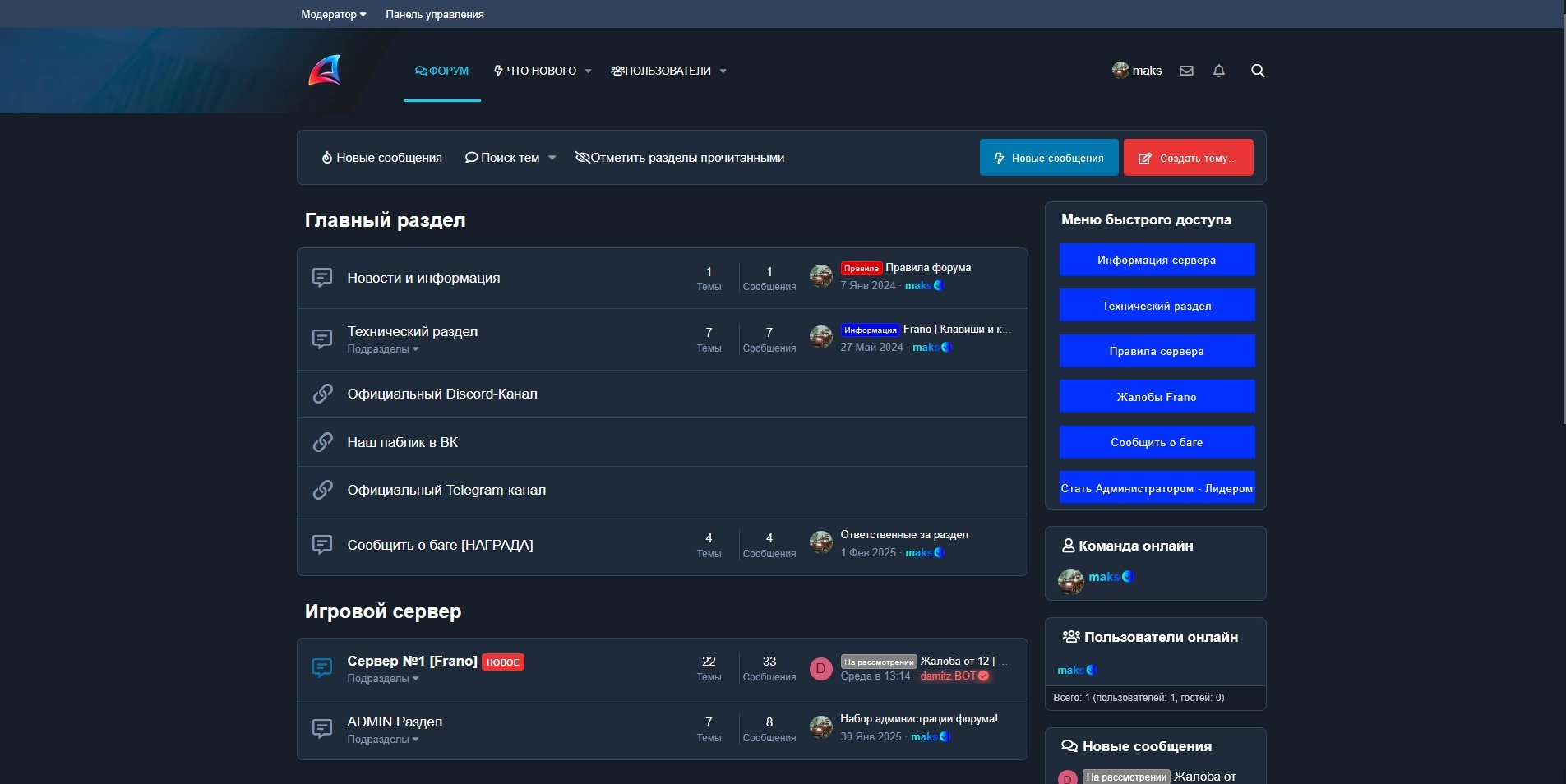1566x784 pixels.
Task: Open the Модератор dropdown menu
Action: (x=333, y=14)
